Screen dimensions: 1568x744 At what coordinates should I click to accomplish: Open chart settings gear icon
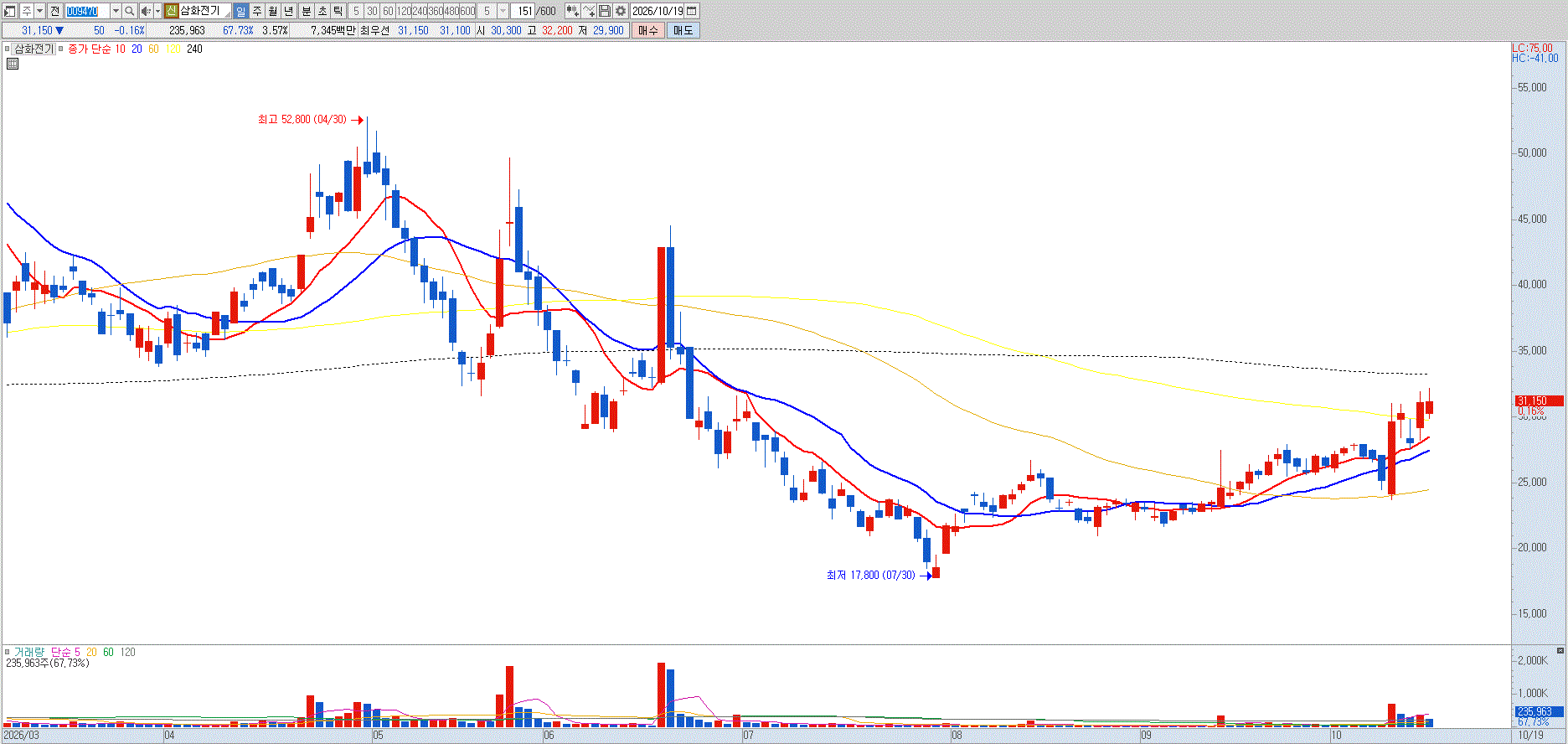point(620,11)
